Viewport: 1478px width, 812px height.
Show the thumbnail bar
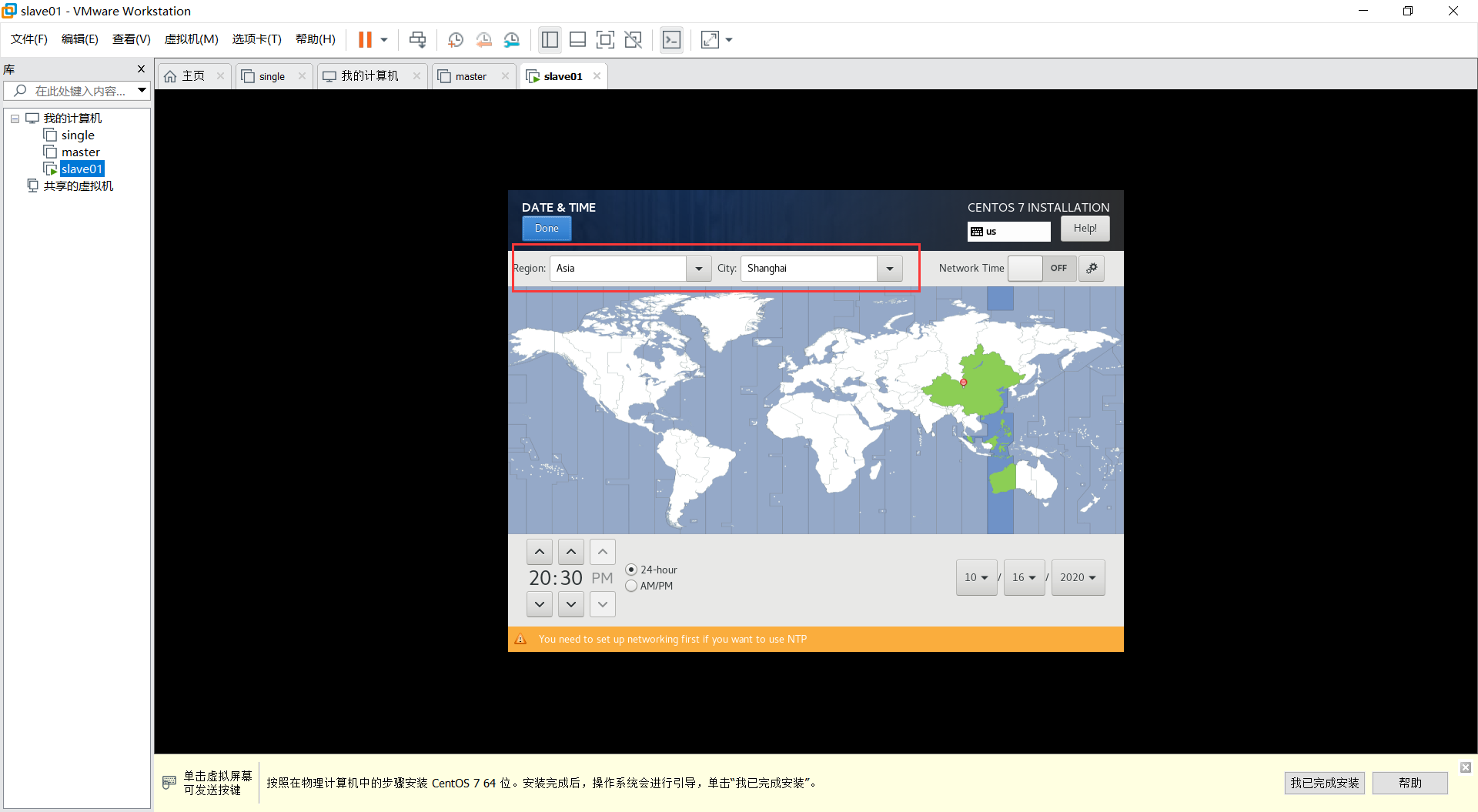click(577, 39)
